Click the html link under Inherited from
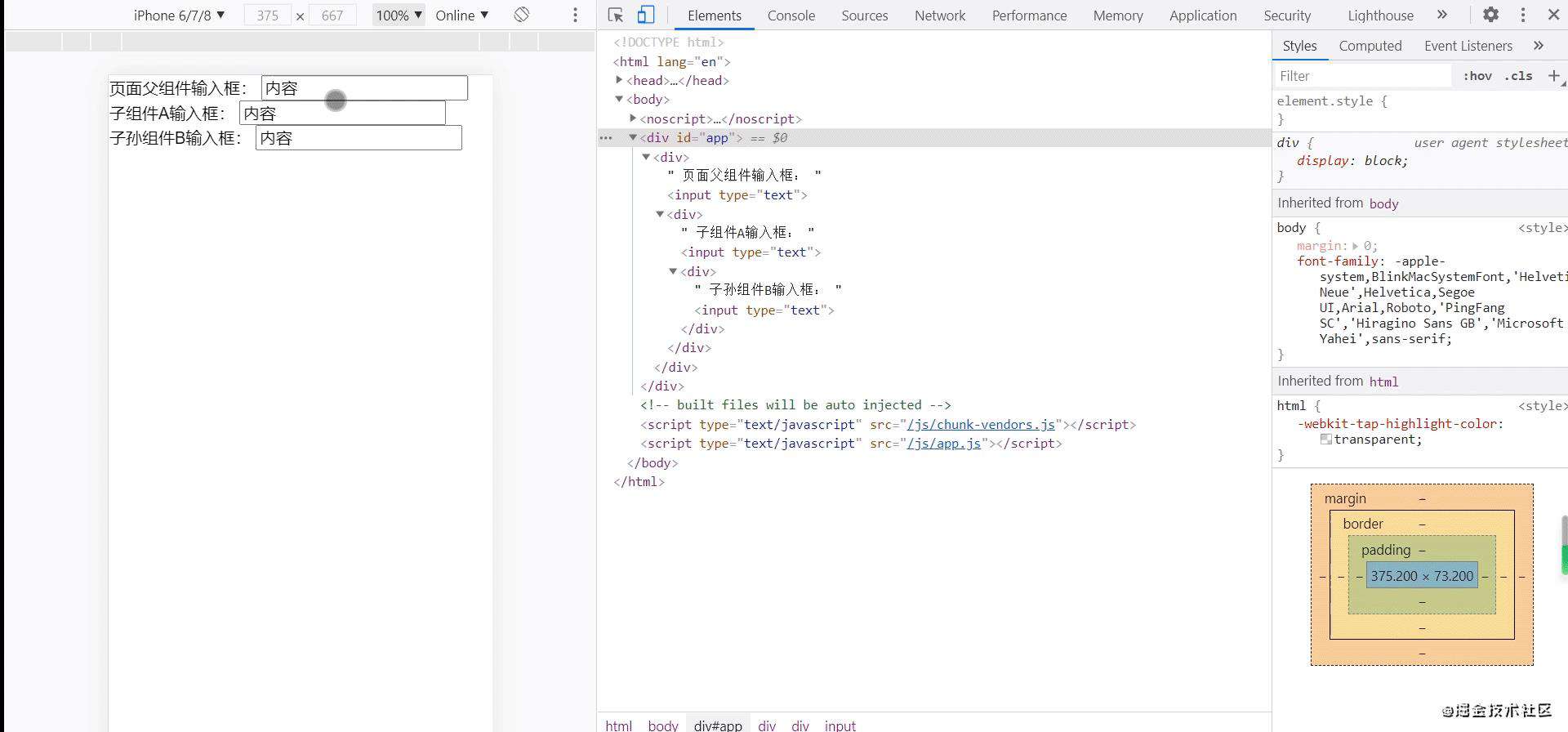 [1383, 382]
